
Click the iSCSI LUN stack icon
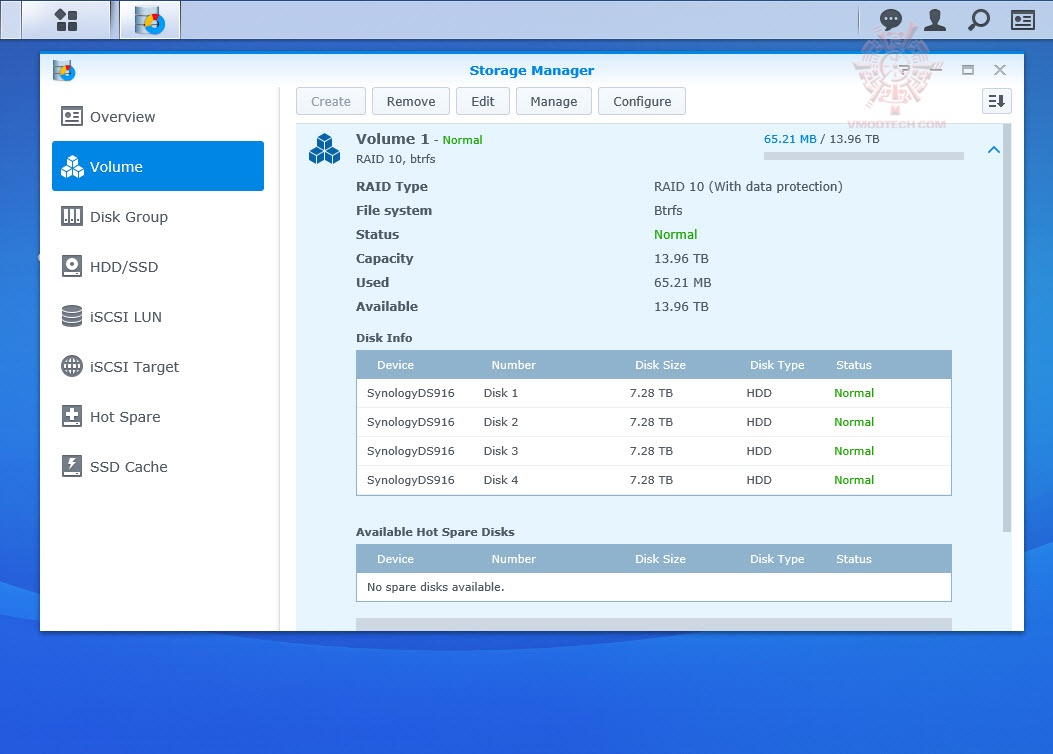[72, 316]
